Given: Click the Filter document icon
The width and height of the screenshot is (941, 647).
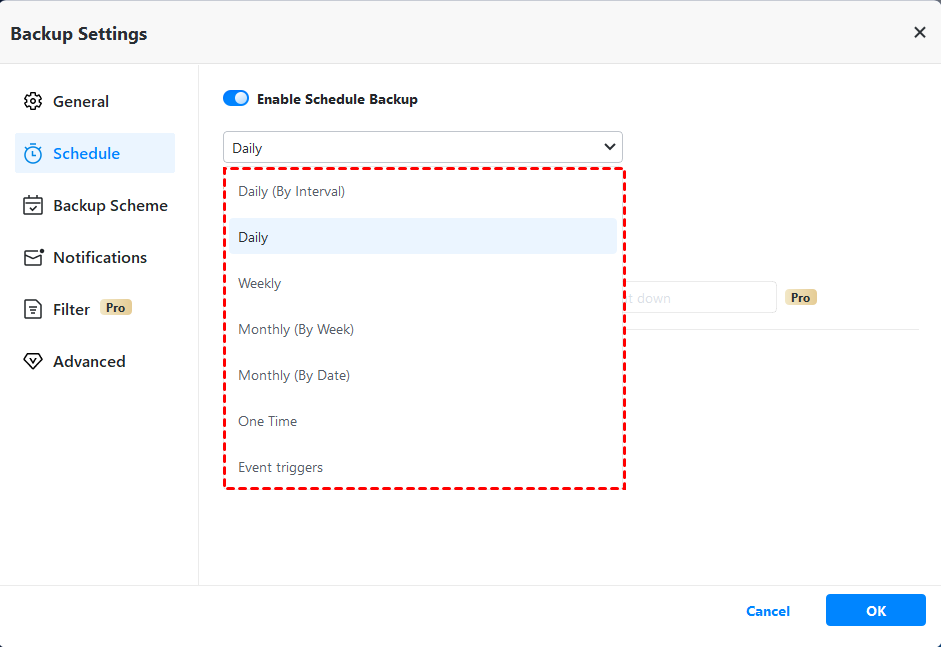Looking at the screenshot, I should pos(33,309).
